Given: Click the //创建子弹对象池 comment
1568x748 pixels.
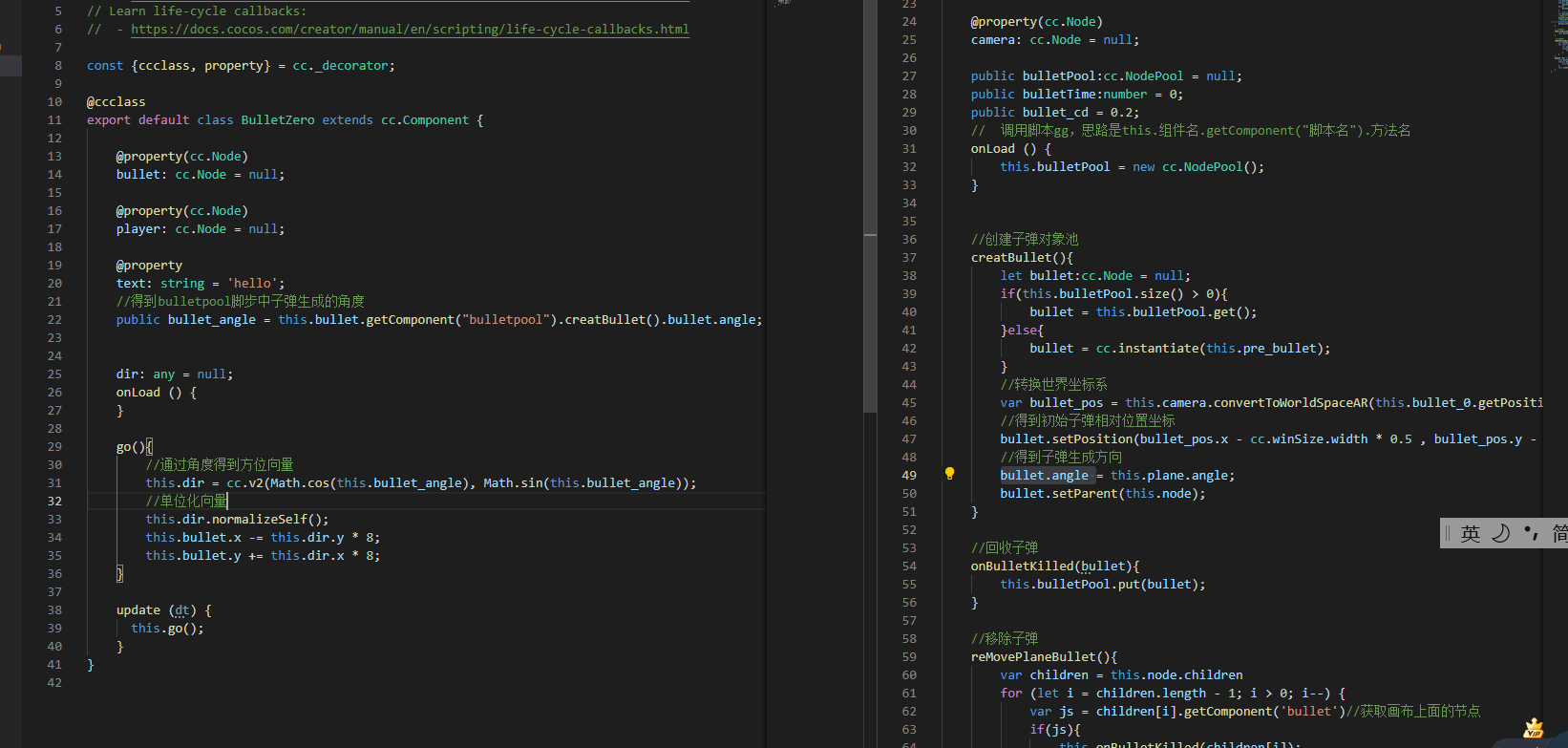Looking at the screenshot, I should click(1025, 240).
